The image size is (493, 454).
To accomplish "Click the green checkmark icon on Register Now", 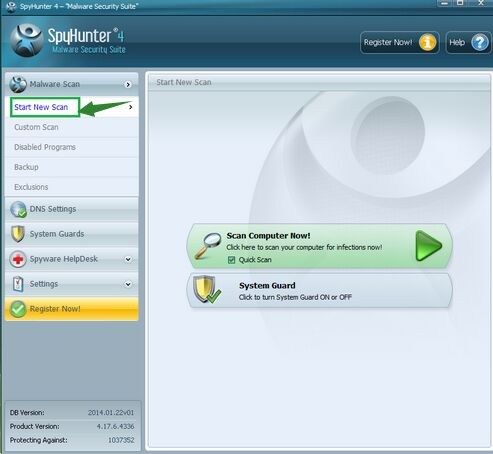I will (x=18, y=309).
